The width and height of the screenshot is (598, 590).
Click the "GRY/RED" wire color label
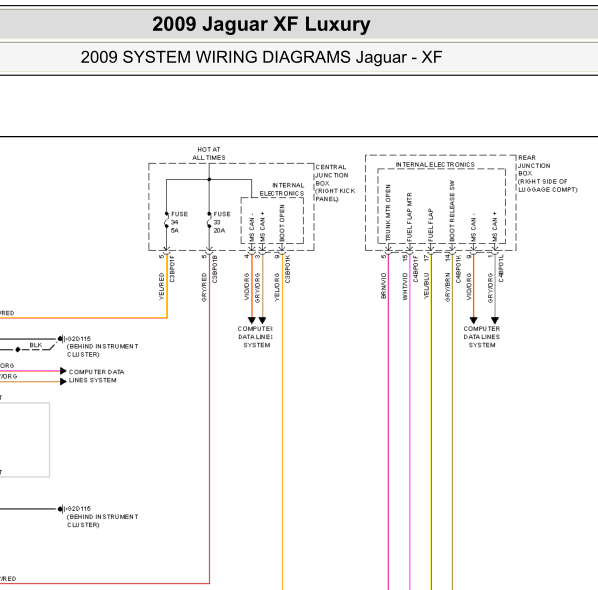[x=204, y=287]
